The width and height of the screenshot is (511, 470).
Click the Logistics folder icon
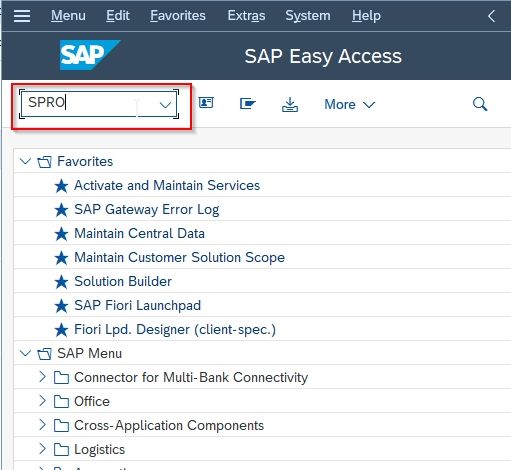(61, 450)
